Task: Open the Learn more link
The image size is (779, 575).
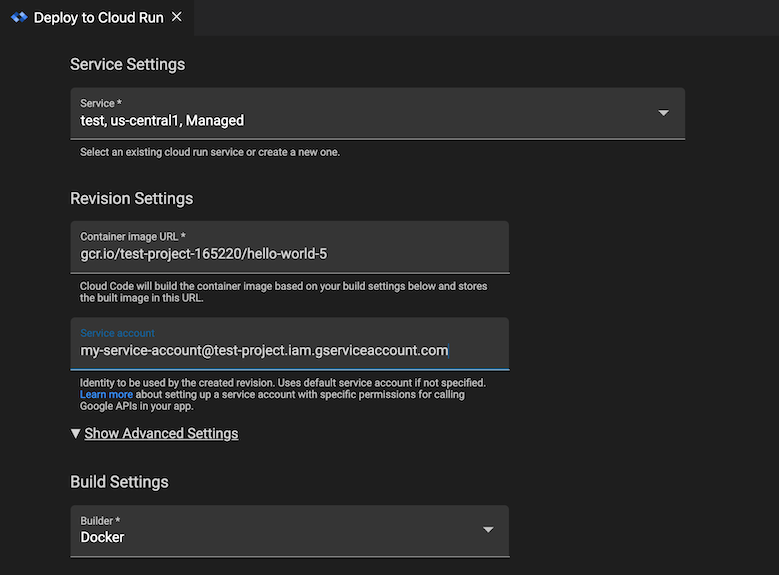Action: (x=100, y=395)
